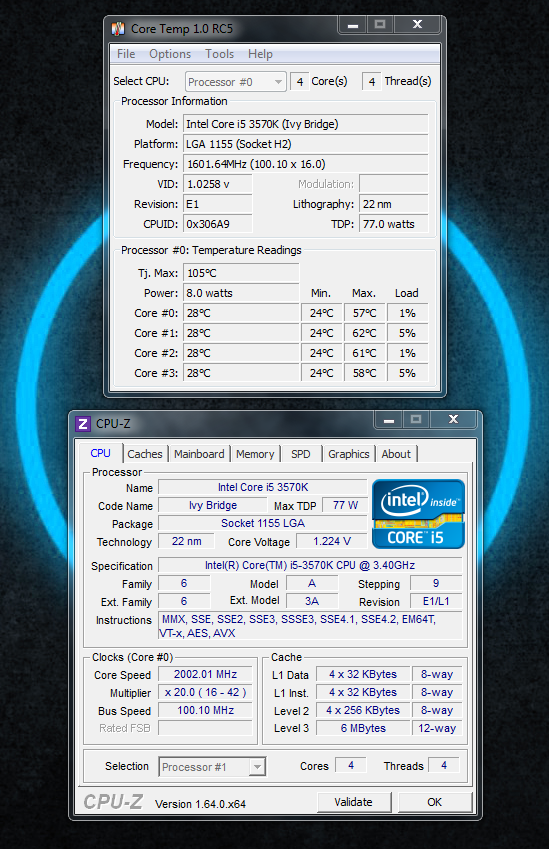Minimize the CPU-Z window
Image resolution: width=549 pixels, height=849 pixels.
388,420
